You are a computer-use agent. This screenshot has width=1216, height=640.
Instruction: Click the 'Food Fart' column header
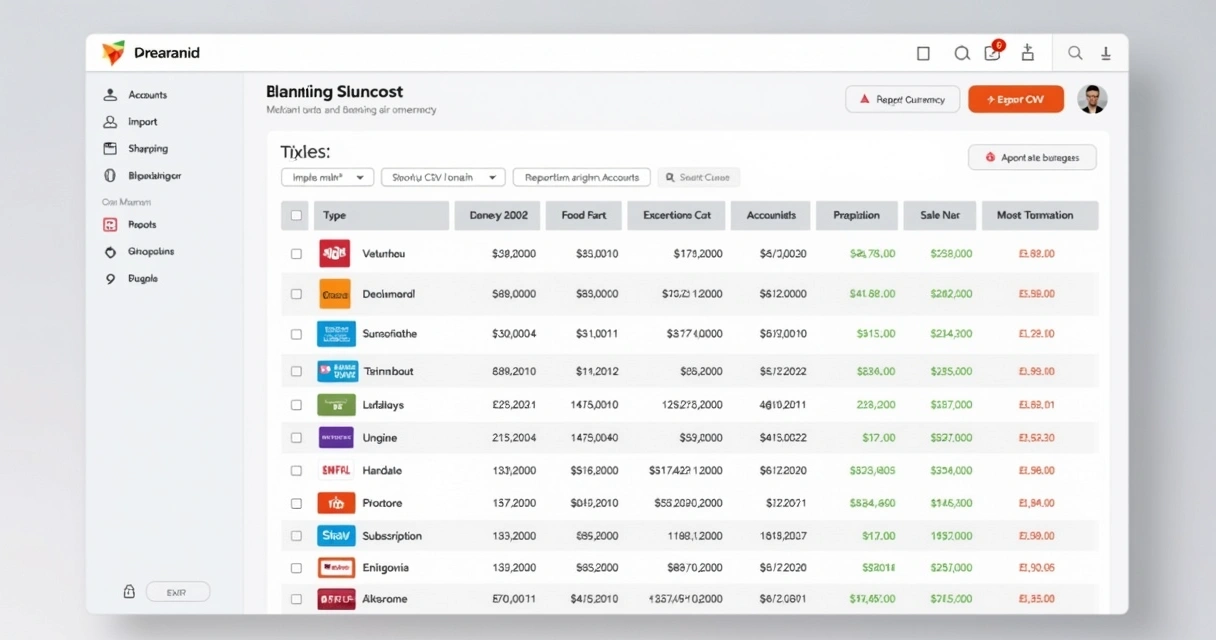[x=584, y=215]
